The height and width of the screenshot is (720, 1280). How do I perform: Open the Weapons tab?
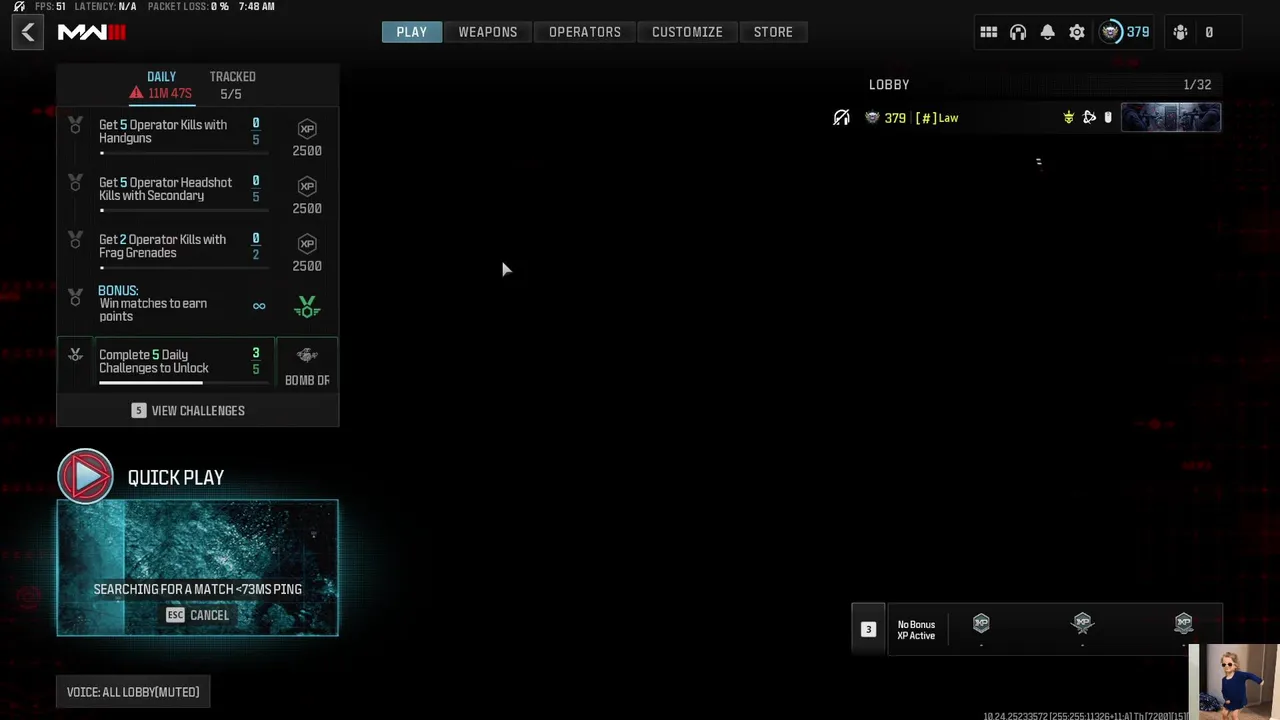point(488,32)
